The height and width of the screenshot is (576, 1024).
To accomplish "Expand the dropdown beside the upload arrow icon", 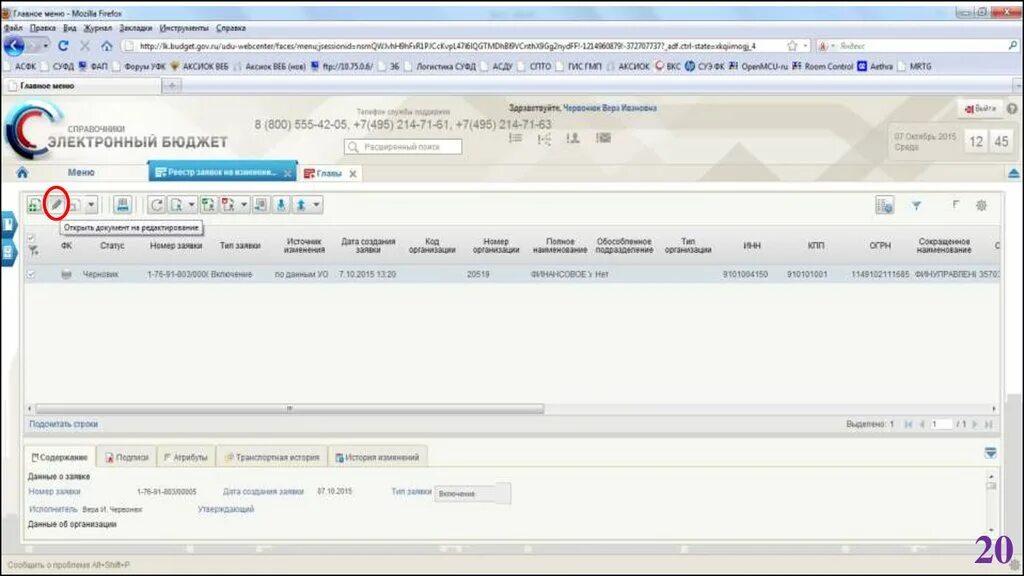I will pos(317,205).
